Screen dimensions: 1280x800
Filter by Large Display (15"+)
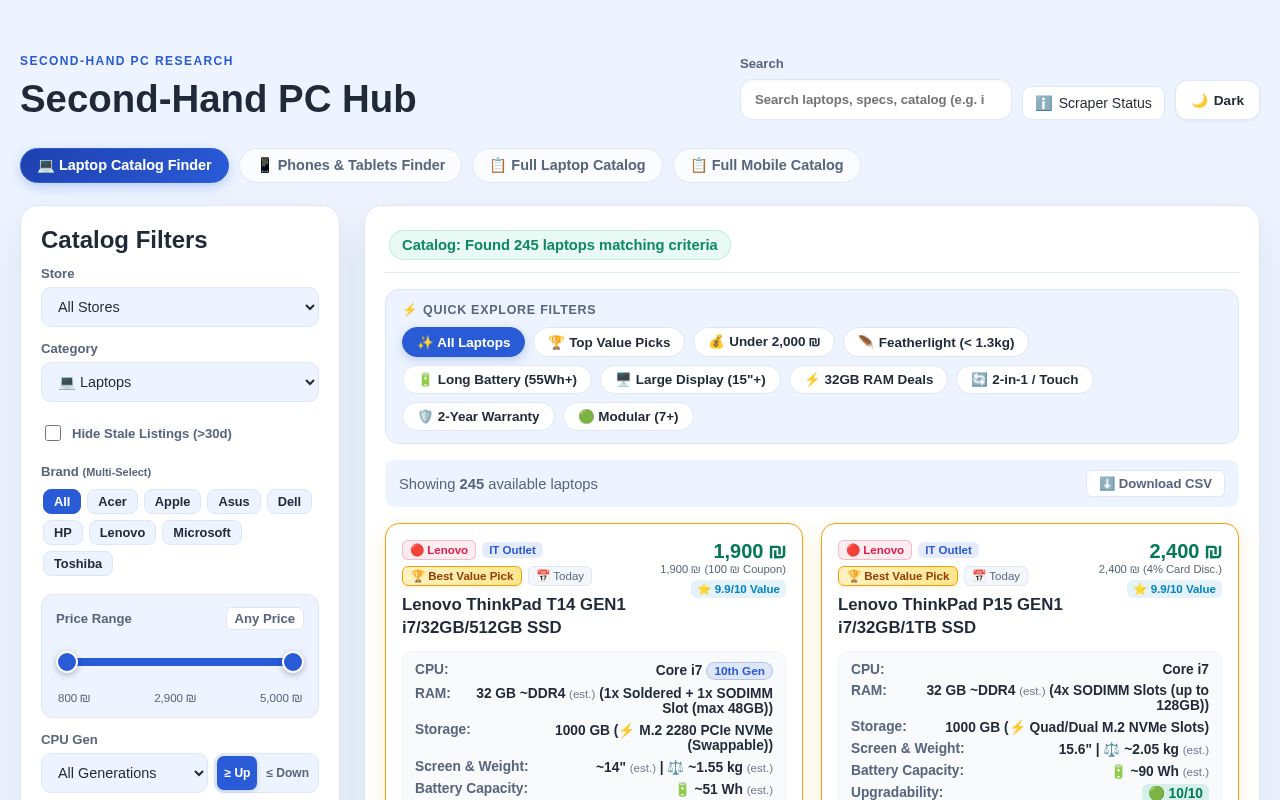[x=690, y=380]
